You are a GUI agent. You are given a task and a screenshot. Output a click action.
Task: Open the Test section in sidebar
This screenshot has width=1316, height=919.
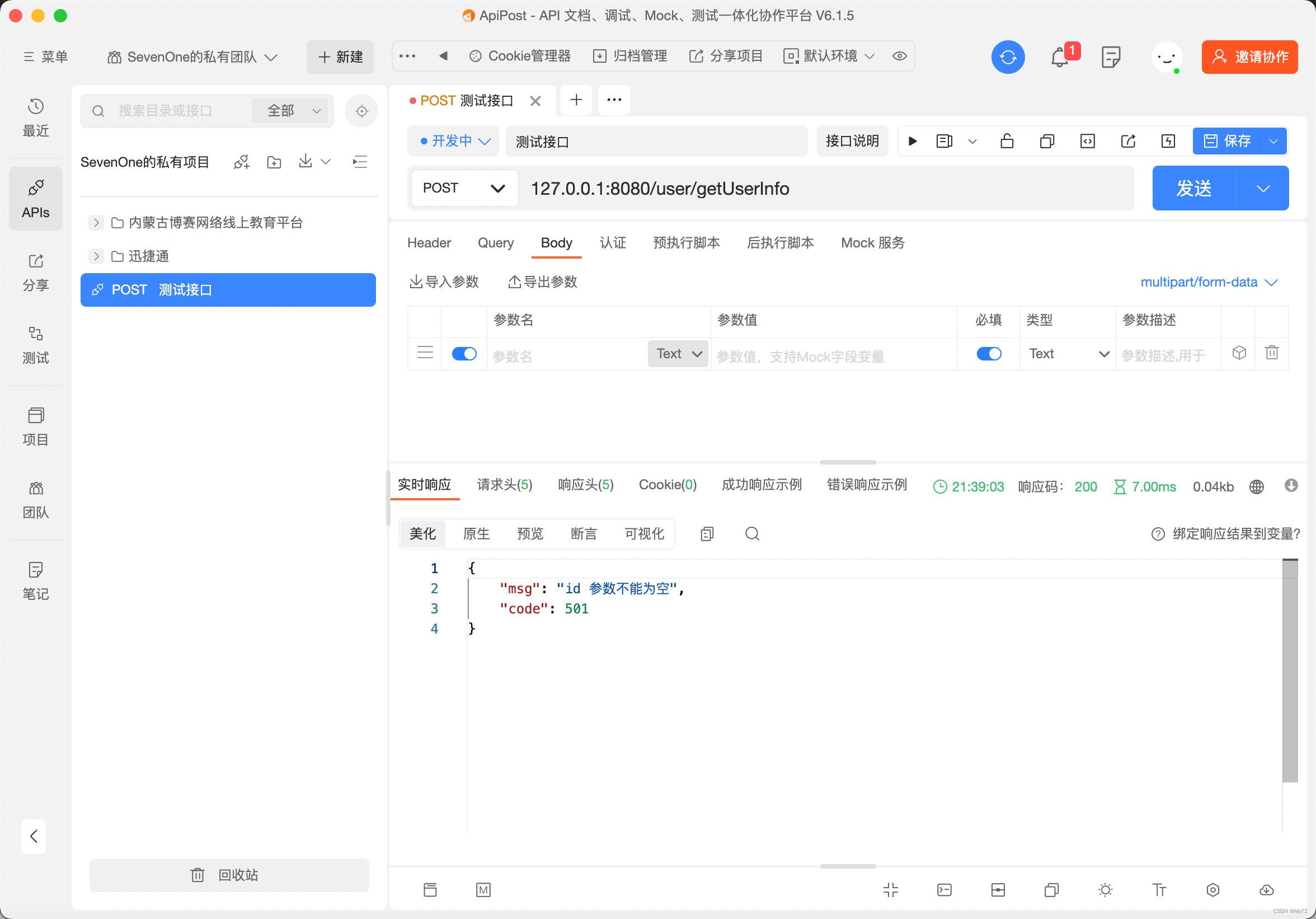pos(36,345)
